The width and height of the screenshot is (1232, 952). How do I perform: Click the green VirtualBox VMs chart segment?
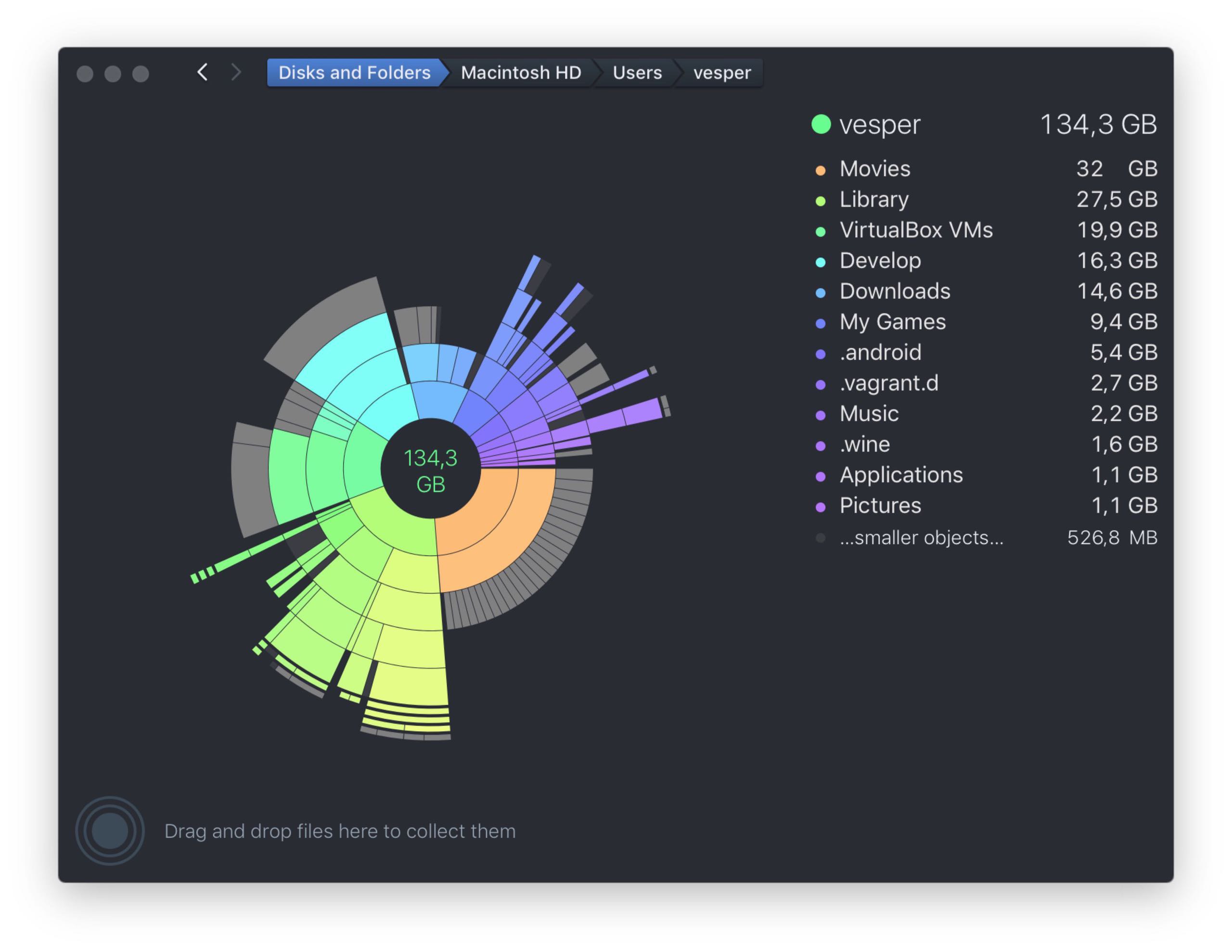tap(364, 462)
